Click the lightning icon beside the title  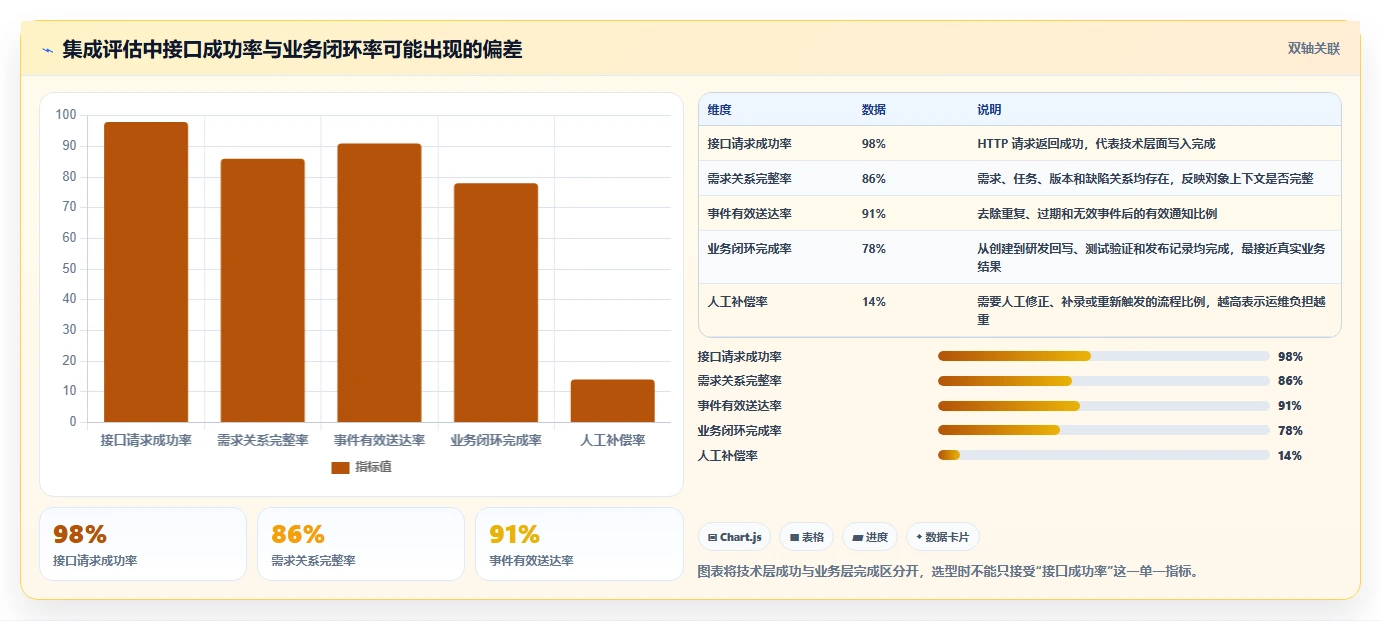(x=47, y=50)
